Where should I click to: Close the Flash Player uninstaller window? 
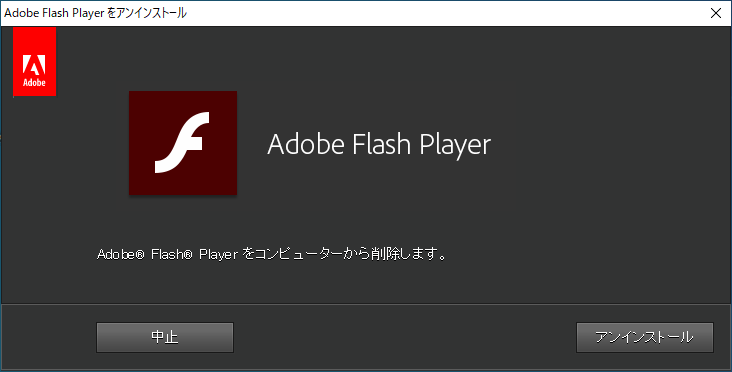(x=716, y=13)
